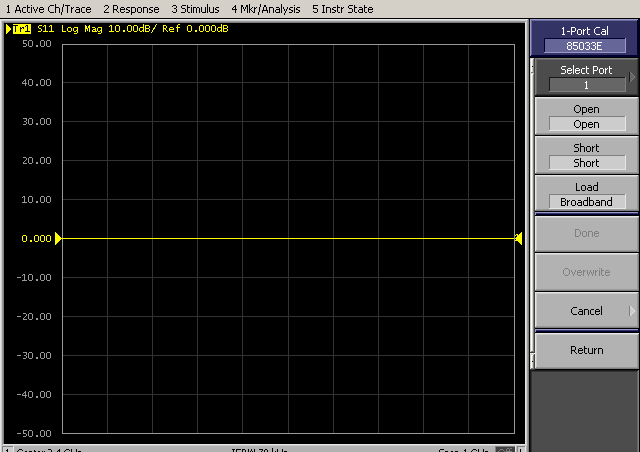Click the -20.00 y-axis label
This screenshot has width=640, height=452.
pyautogui.click(x=34, y=316)
